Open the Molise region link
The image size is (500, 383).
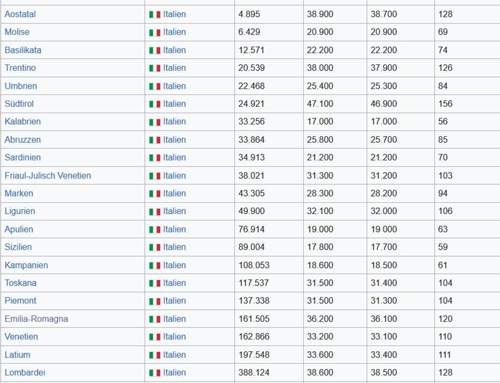tap(17, 32)
